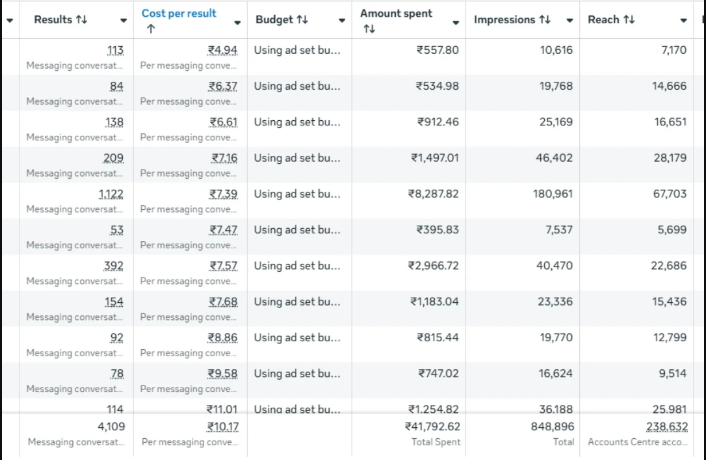
Task: Open Results column dropdown caret
Action: tap(123, 20)
